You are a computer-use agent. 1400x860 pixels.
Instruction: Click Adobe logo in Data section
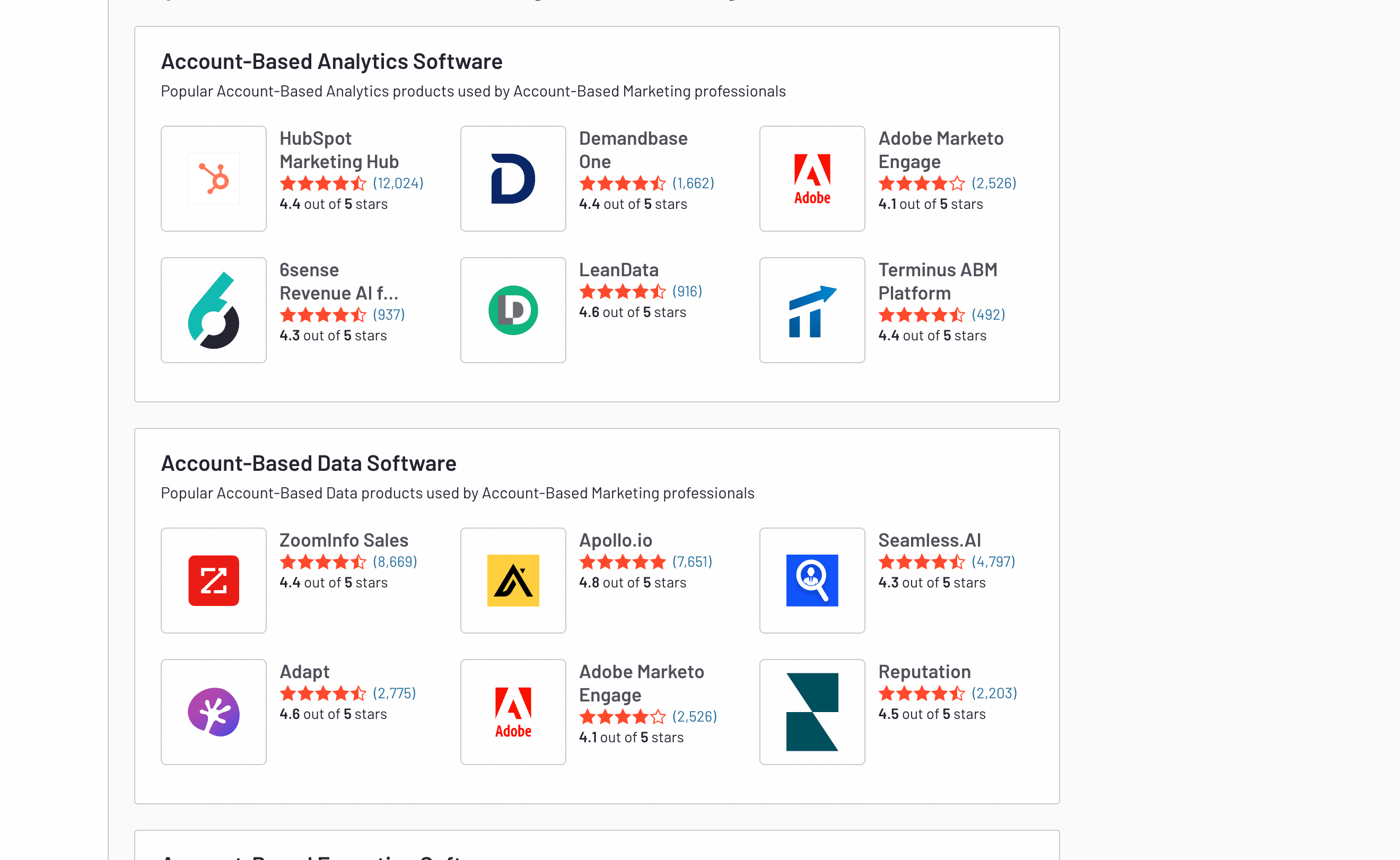[513, 712]
